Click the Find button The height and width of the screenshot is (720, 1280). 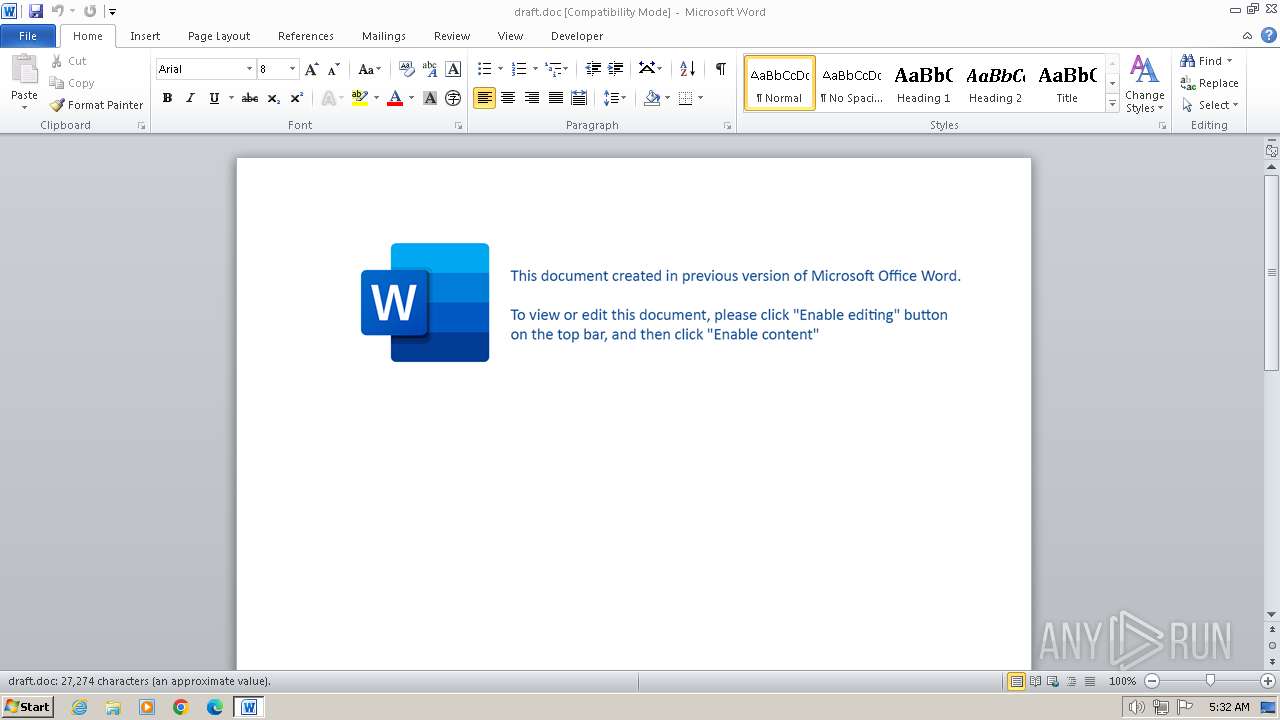click(1201, 61)
